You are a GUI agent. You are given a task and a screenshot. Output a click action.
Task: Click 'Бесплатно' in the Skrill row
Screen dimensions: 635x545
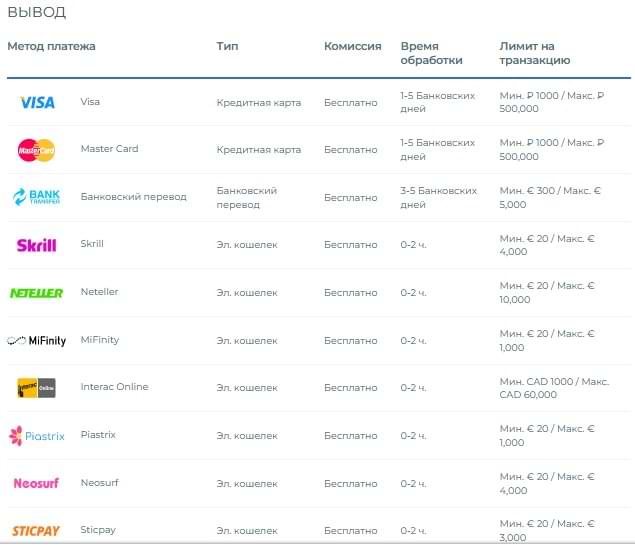[351, 245]
